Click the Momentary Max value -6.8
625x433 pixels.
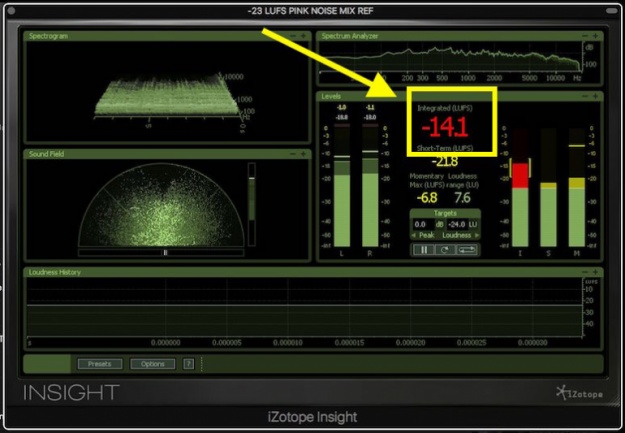pos(426,198)
